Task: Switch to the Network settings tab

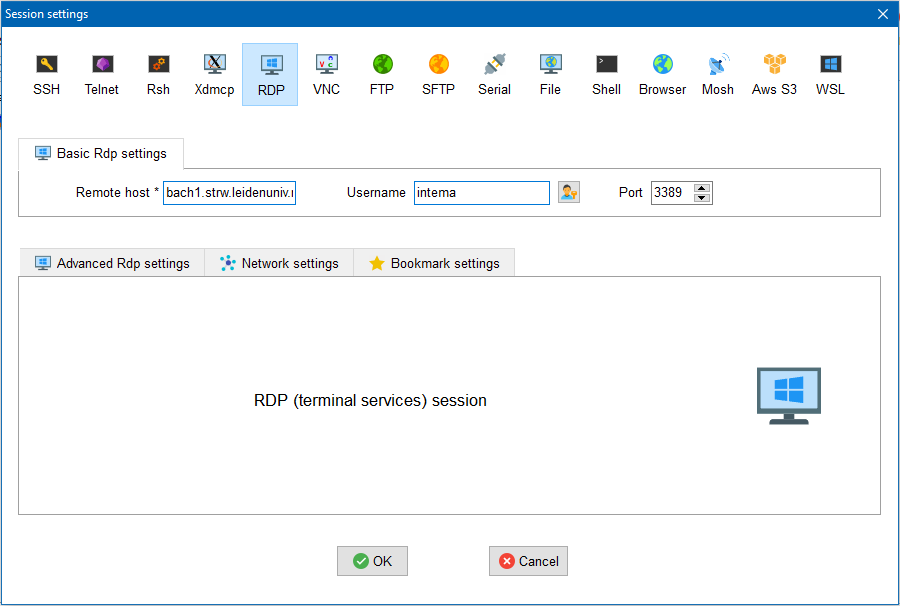Action: (279, 263)
